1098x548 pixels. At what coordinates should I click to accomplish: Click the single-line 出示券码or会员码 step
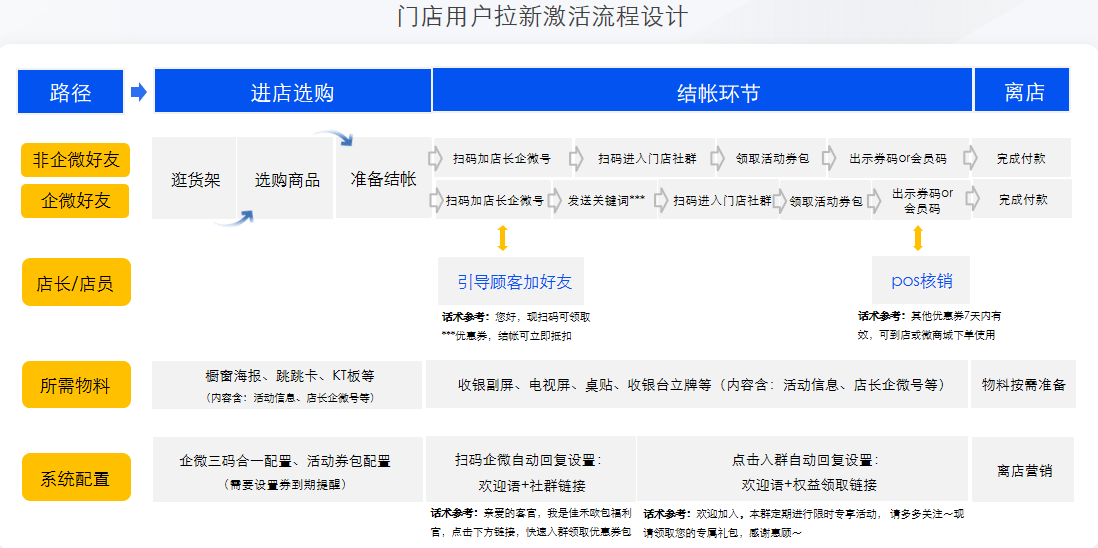pyautogui.click(x=898, y=158)
